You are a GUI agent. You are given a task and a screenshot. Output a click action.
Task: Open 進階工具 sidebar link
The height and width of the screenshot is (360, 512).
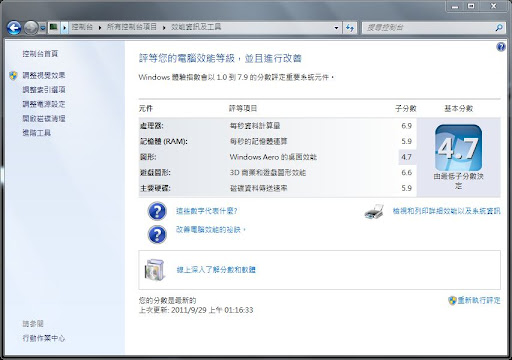pyautogui.click(x=36, y=133)
